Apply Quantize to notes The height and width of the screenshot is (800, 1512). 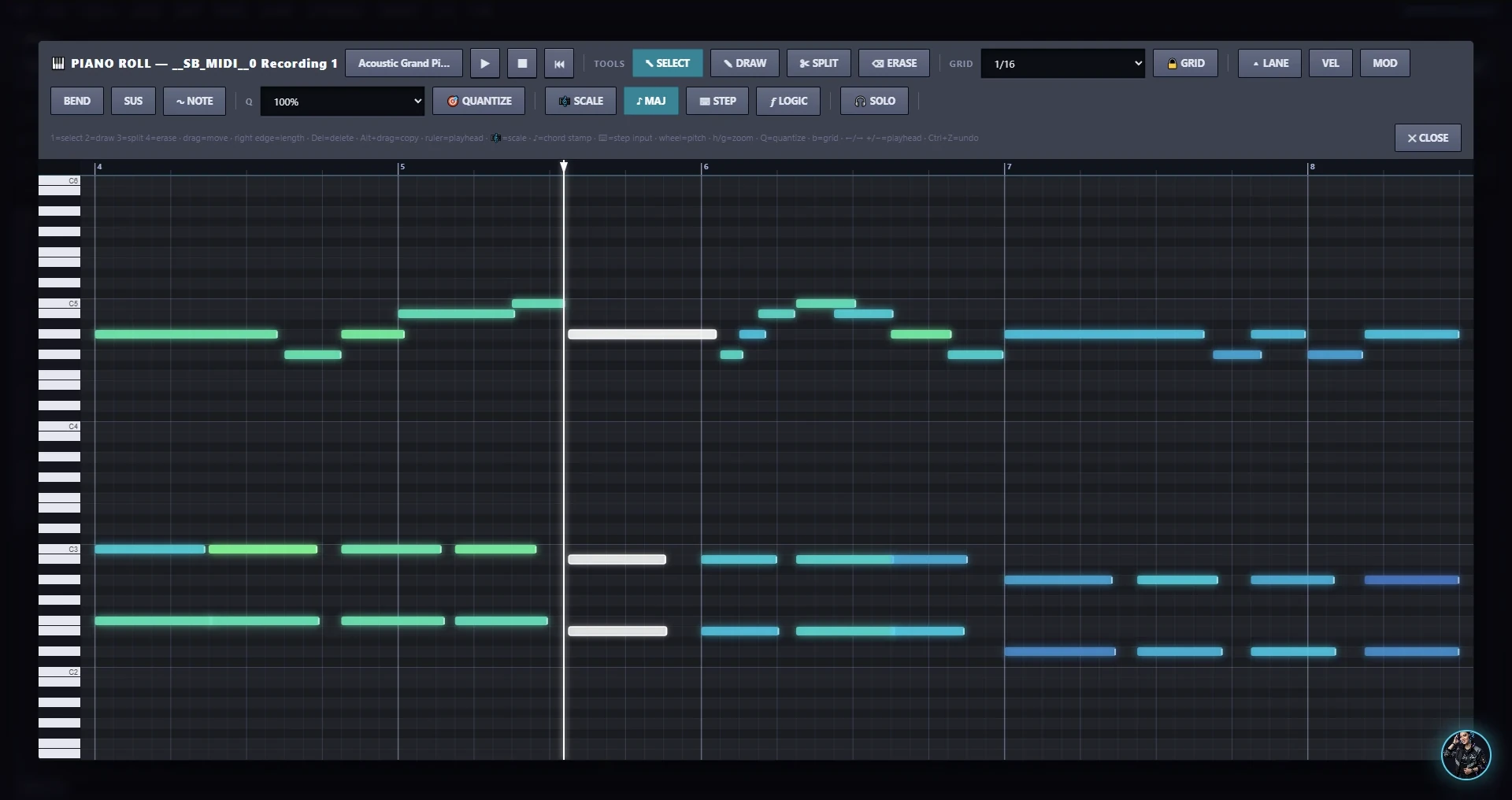click(479, 101)
